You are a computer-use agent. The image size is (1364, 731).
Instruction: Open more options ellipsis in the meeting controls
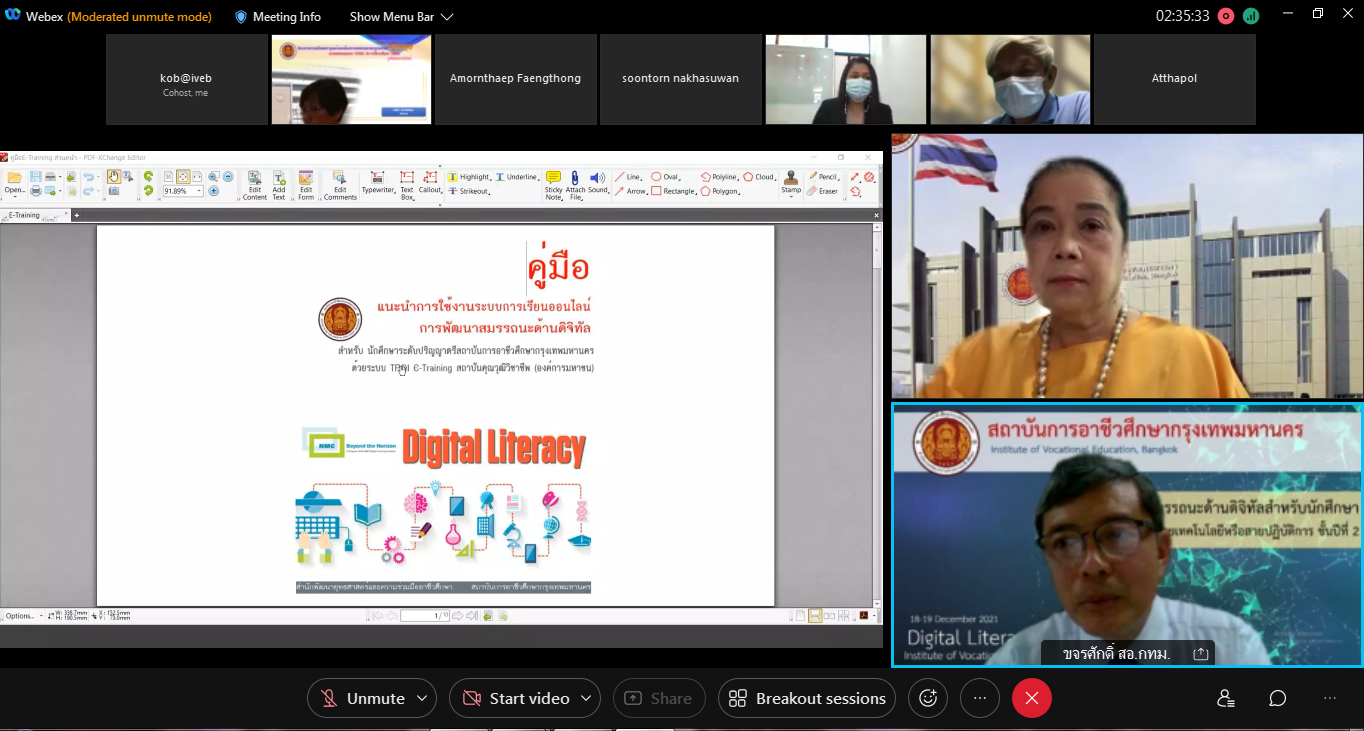(980, 698)
